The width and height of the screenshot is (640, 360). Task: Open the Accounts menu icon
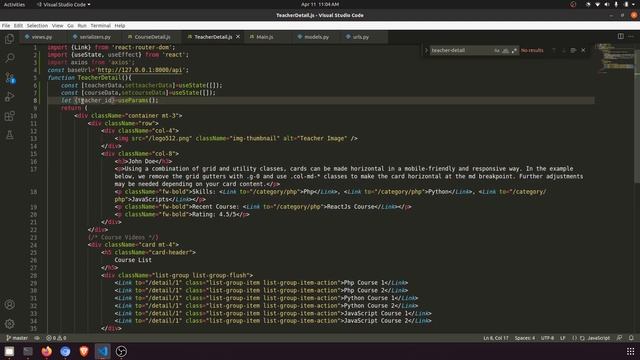click(x=9, y=304)
